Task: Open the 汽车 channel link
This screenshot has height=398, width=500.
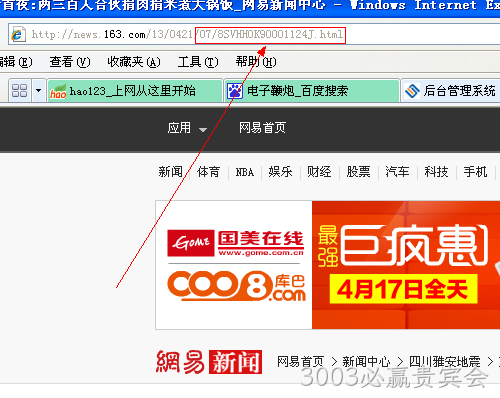Action: point(397,172)
